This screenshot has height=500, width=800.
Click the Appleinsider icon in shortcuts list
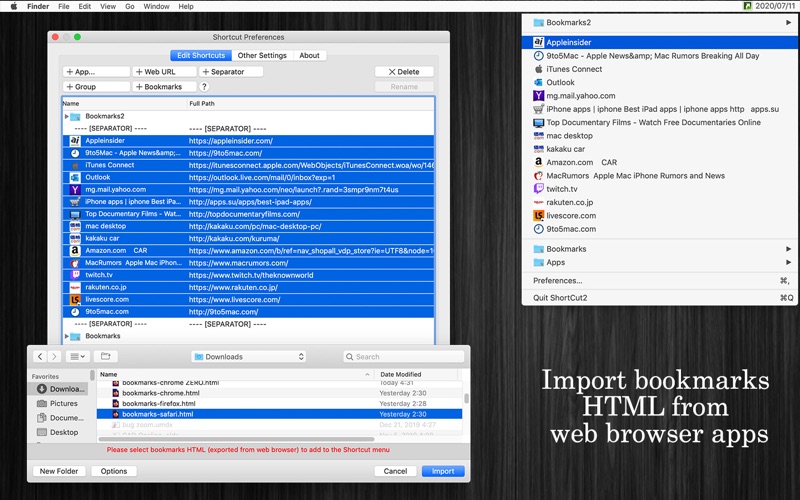75,141
